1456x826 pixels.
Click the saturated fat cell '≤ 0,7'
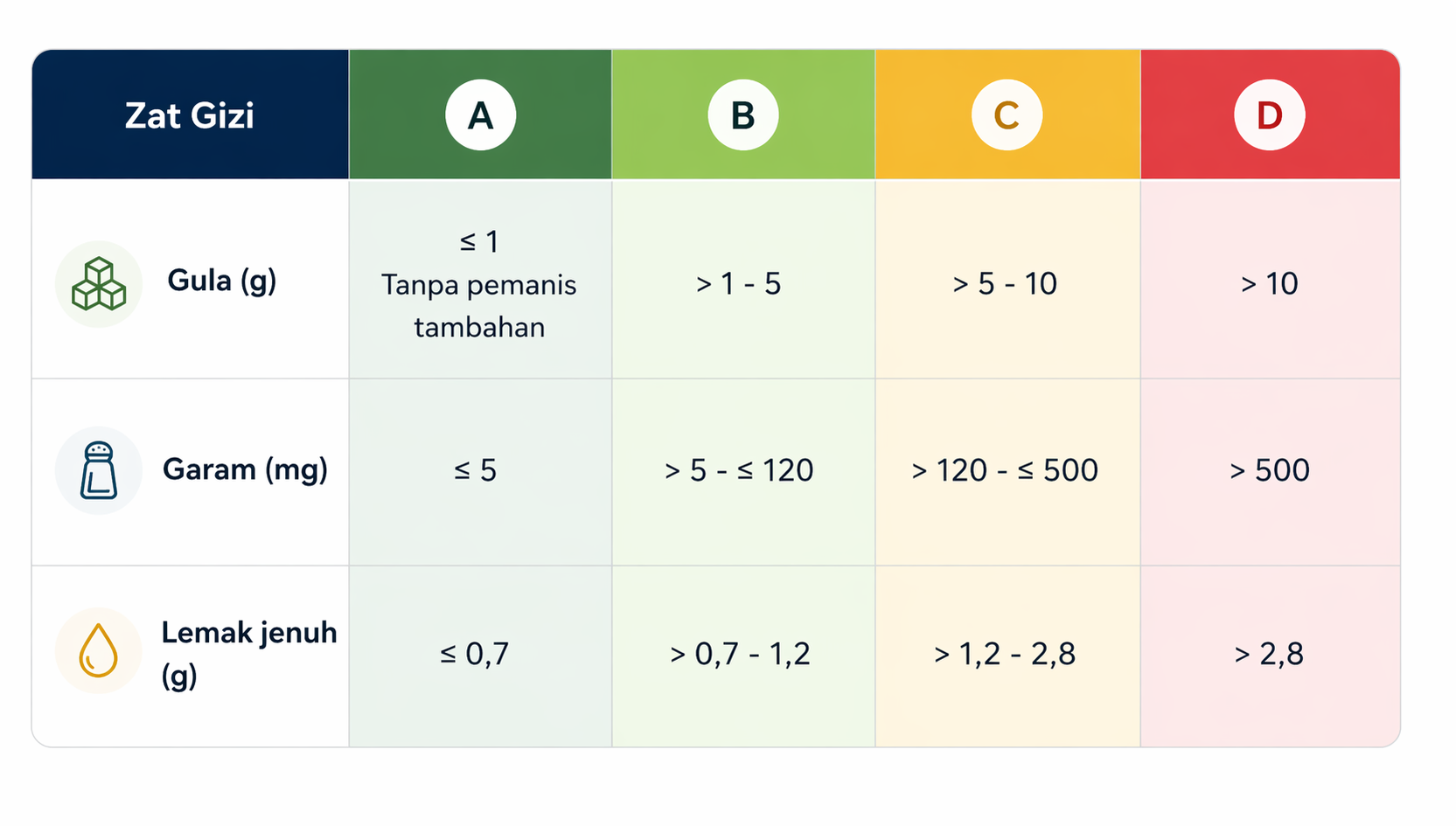[474, 654]
